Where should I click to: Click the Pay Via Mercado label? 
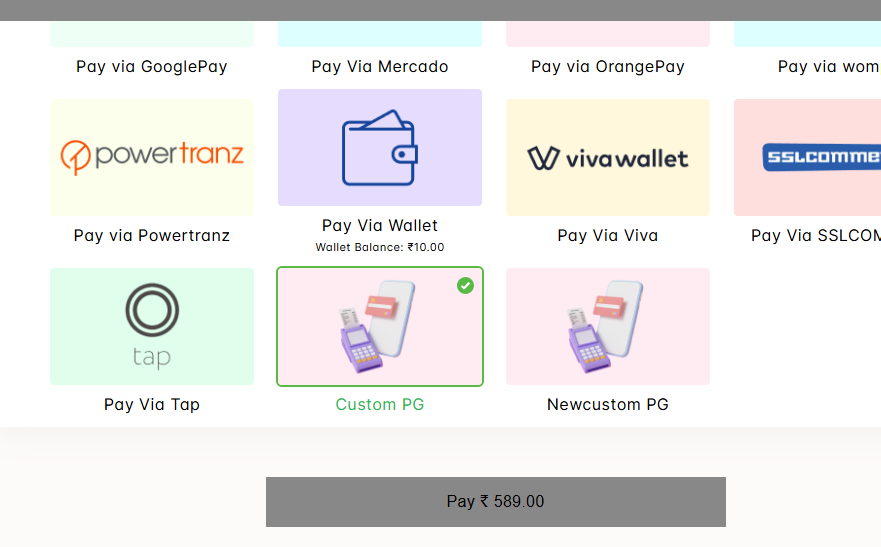tap(380, 67)
